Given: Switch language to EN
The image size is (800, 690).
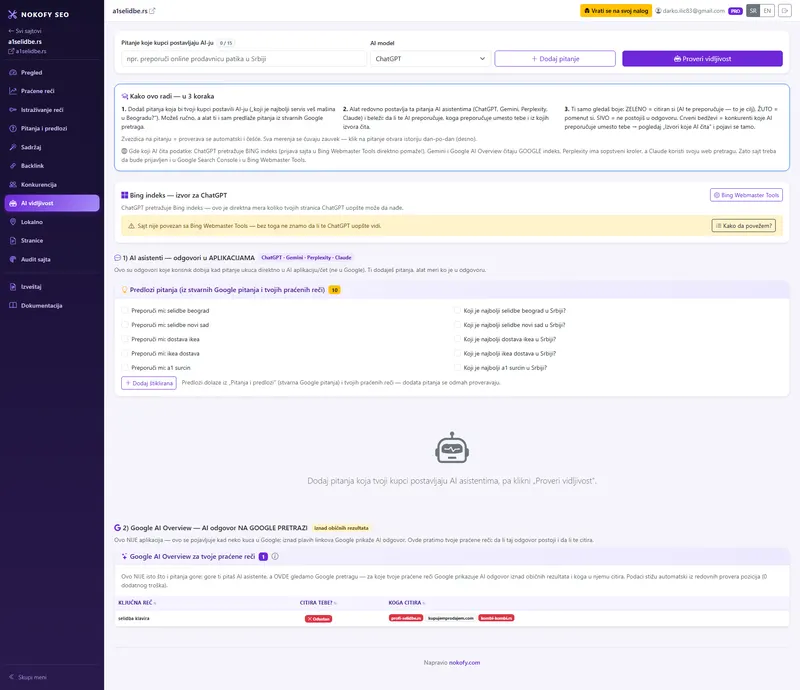Looking at the screenshot, I should coord(767,11).
